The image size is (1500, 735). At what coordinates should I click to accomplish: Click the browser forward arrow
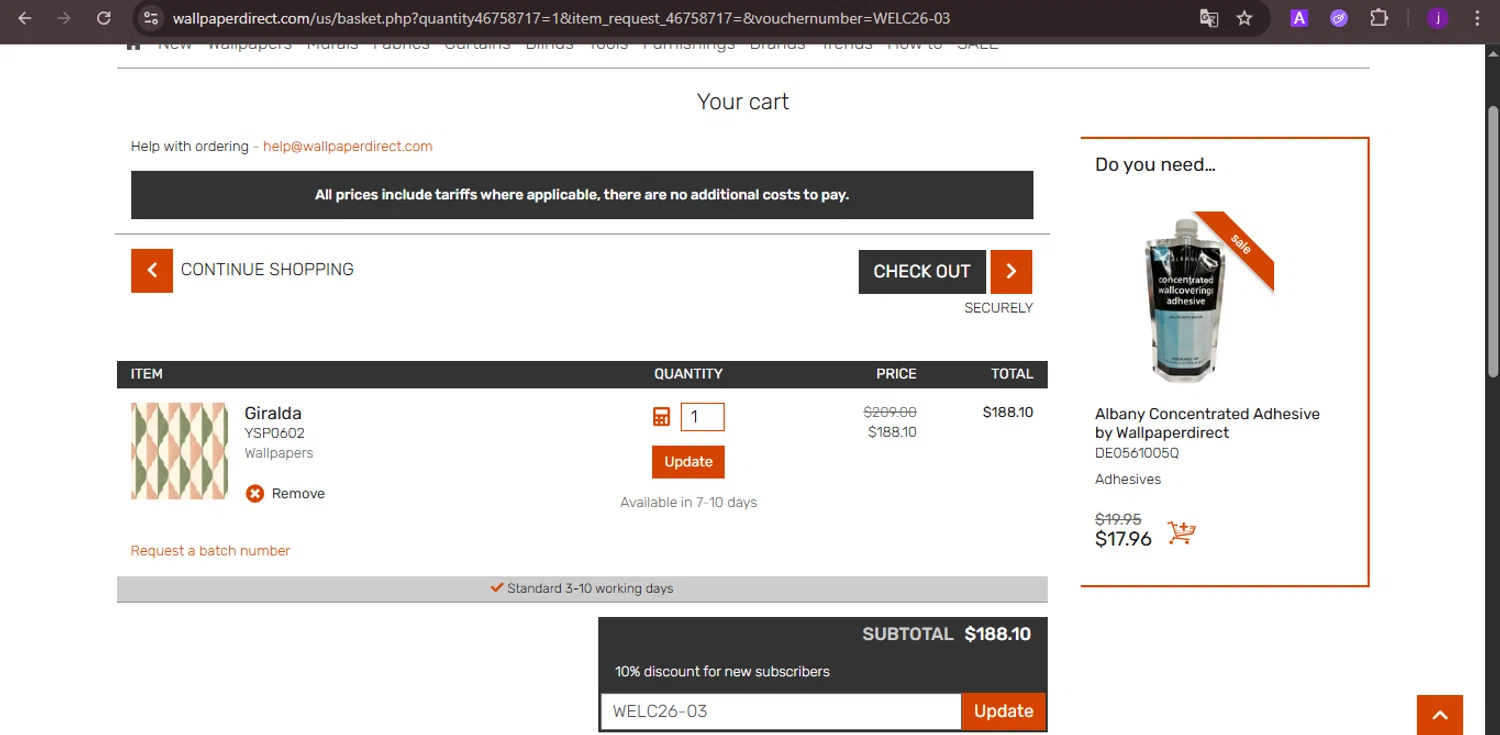64,18
